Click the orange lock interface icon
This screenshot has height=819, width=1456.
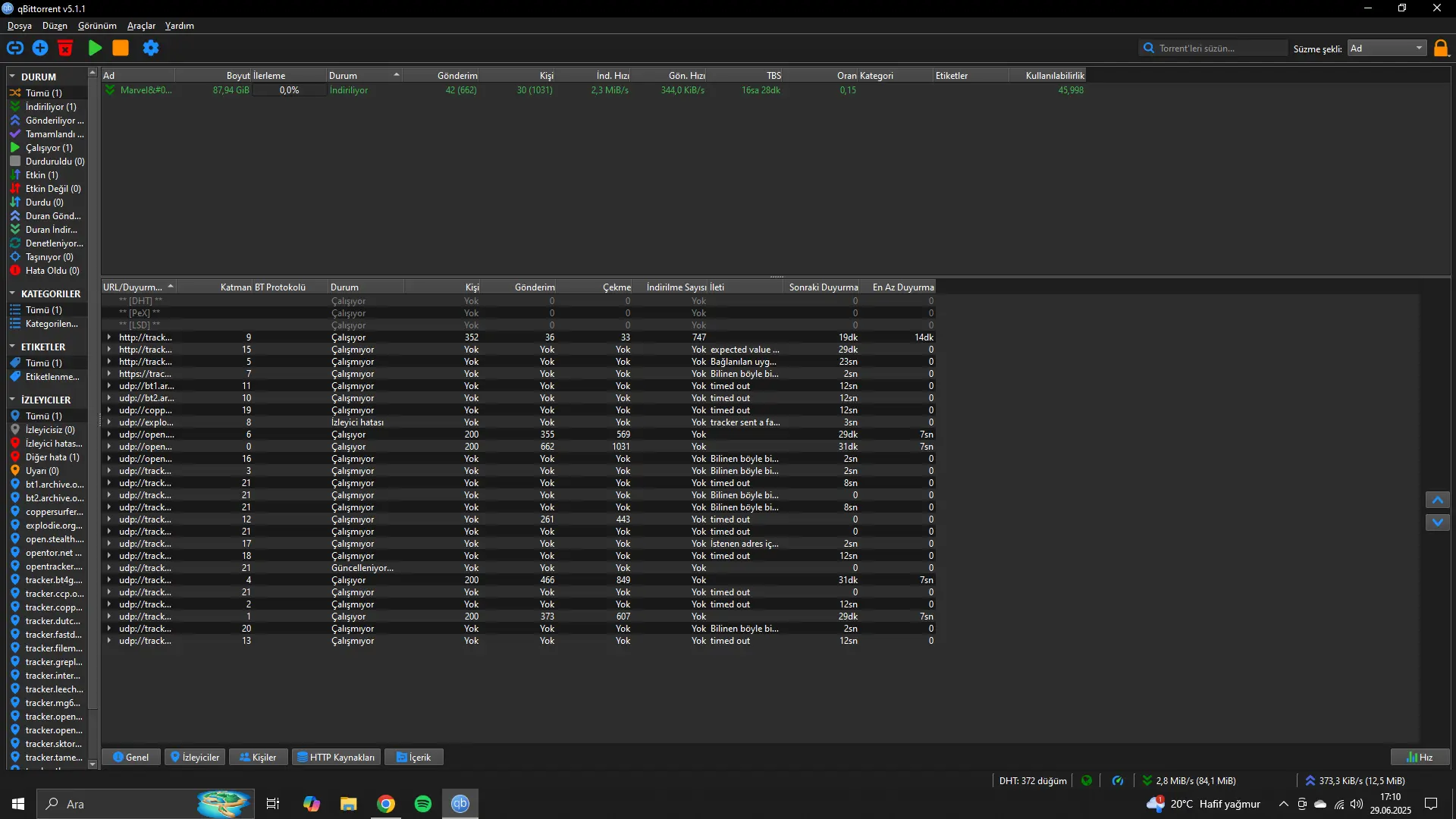click(1441, 49)
